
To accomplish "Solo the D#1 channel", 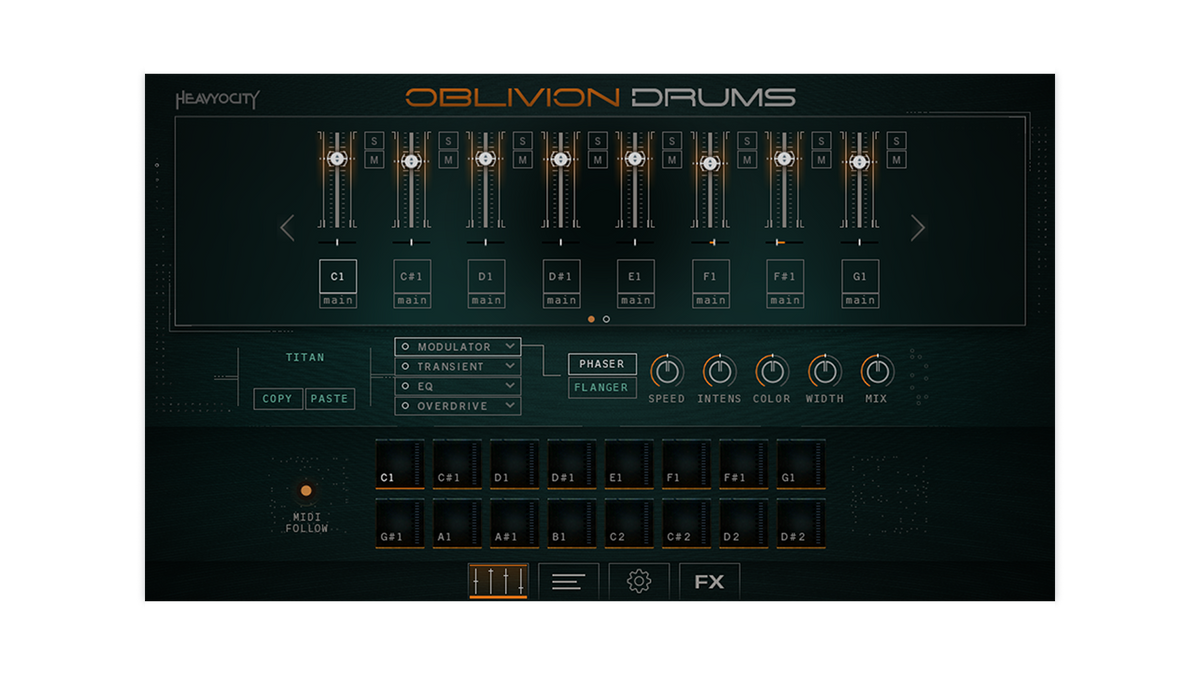I will pyautogui.click(x=597, y=141).
